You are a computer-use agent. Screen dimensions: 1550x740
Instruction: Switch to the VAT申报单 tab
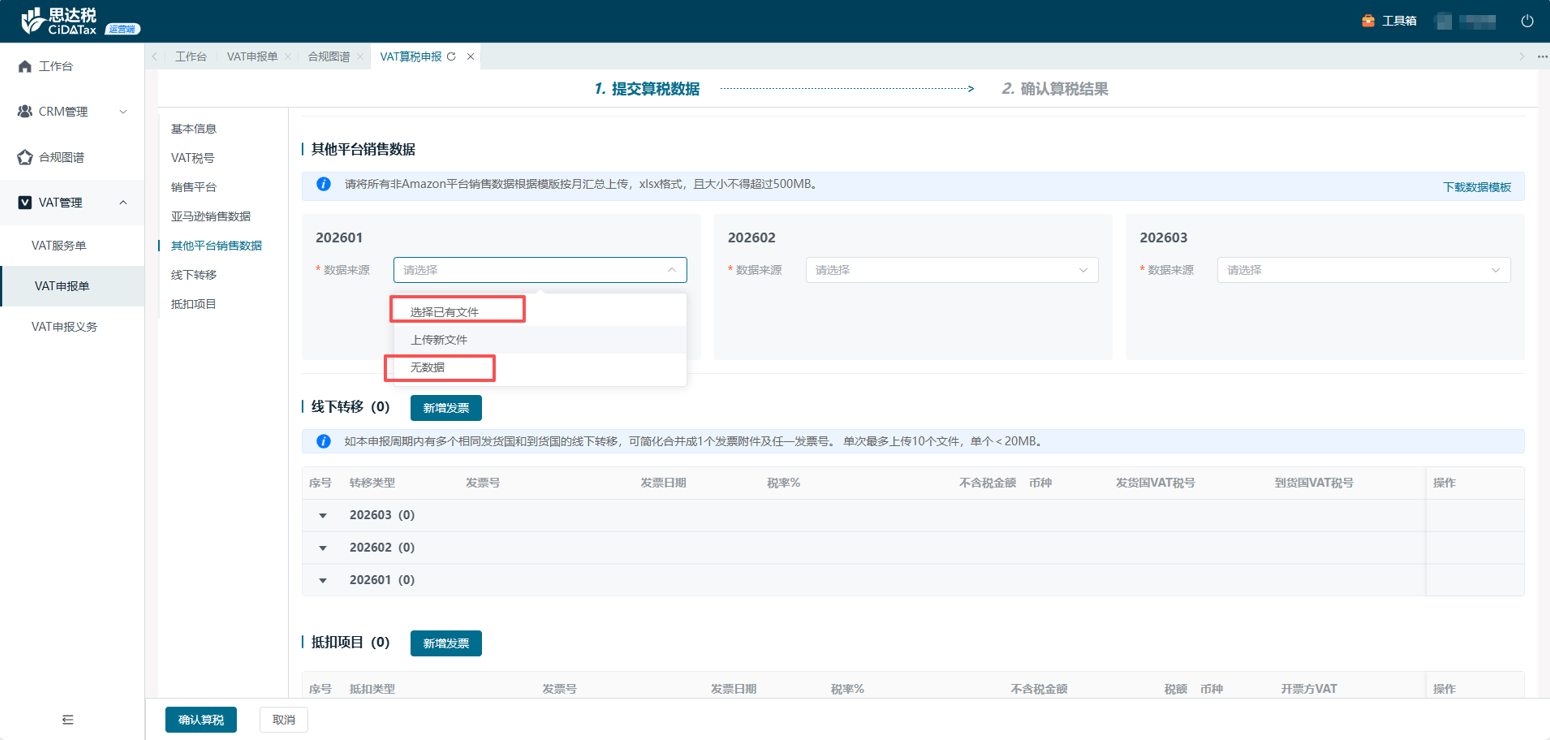click(x=252, y=57)
